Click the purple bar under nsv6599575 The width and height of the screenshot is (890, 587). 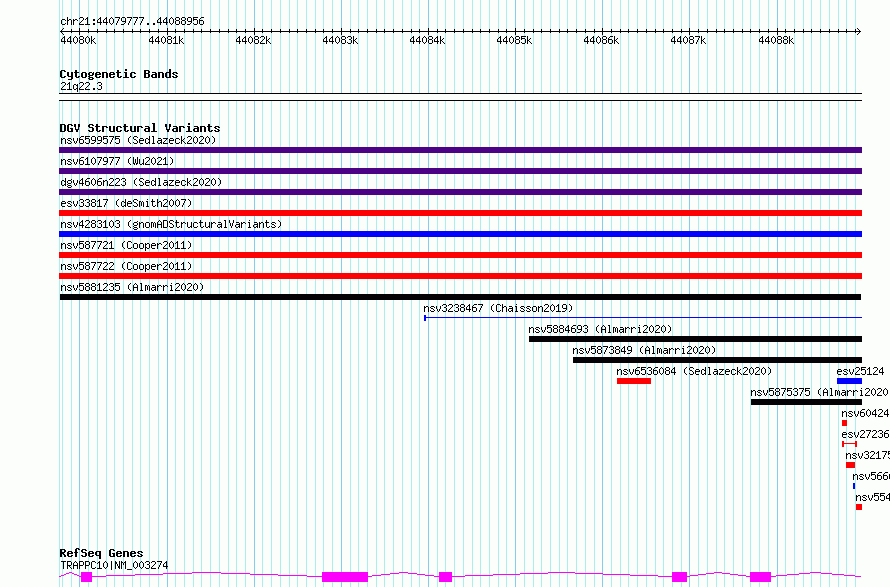(x=460, y=150)
